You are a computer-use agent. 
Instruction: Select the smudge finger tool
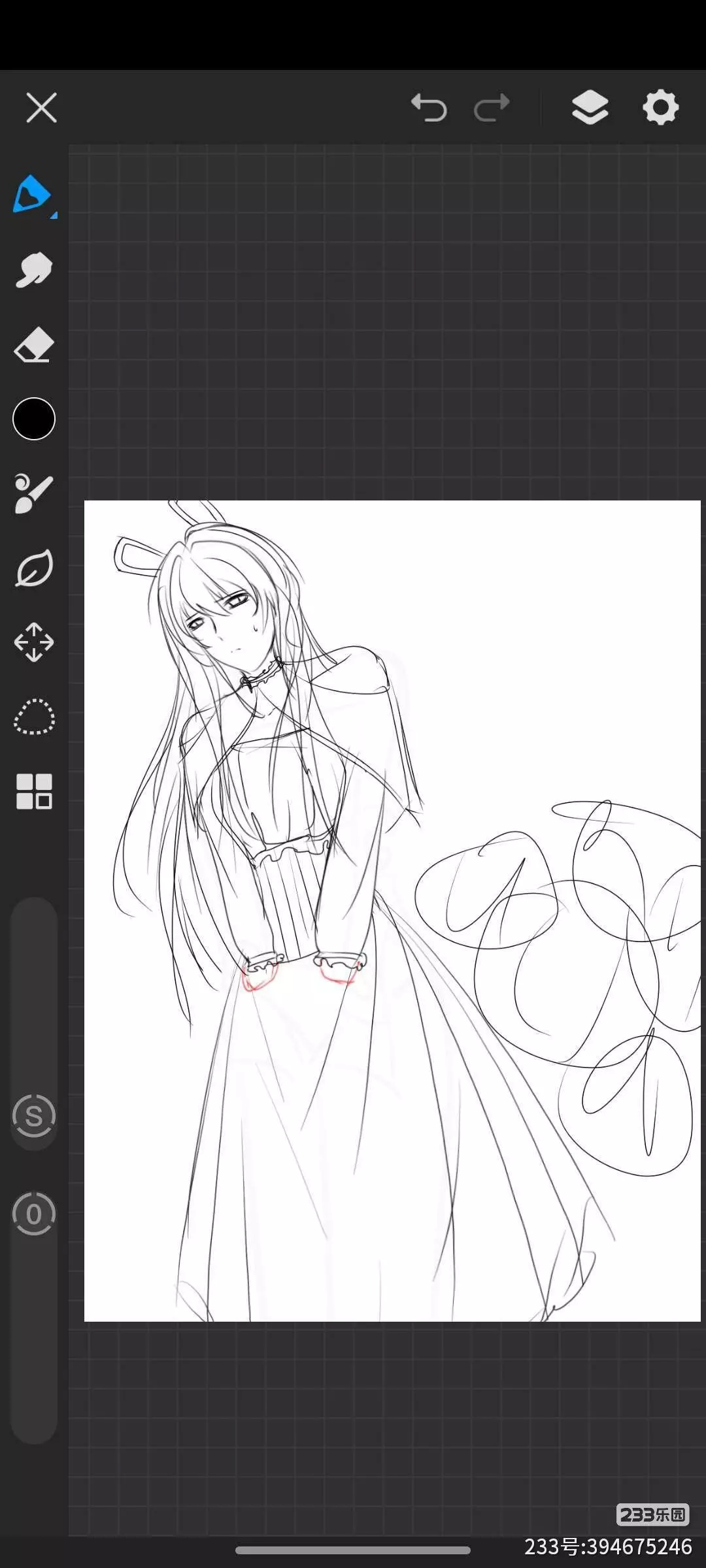(x=33, y=269)
